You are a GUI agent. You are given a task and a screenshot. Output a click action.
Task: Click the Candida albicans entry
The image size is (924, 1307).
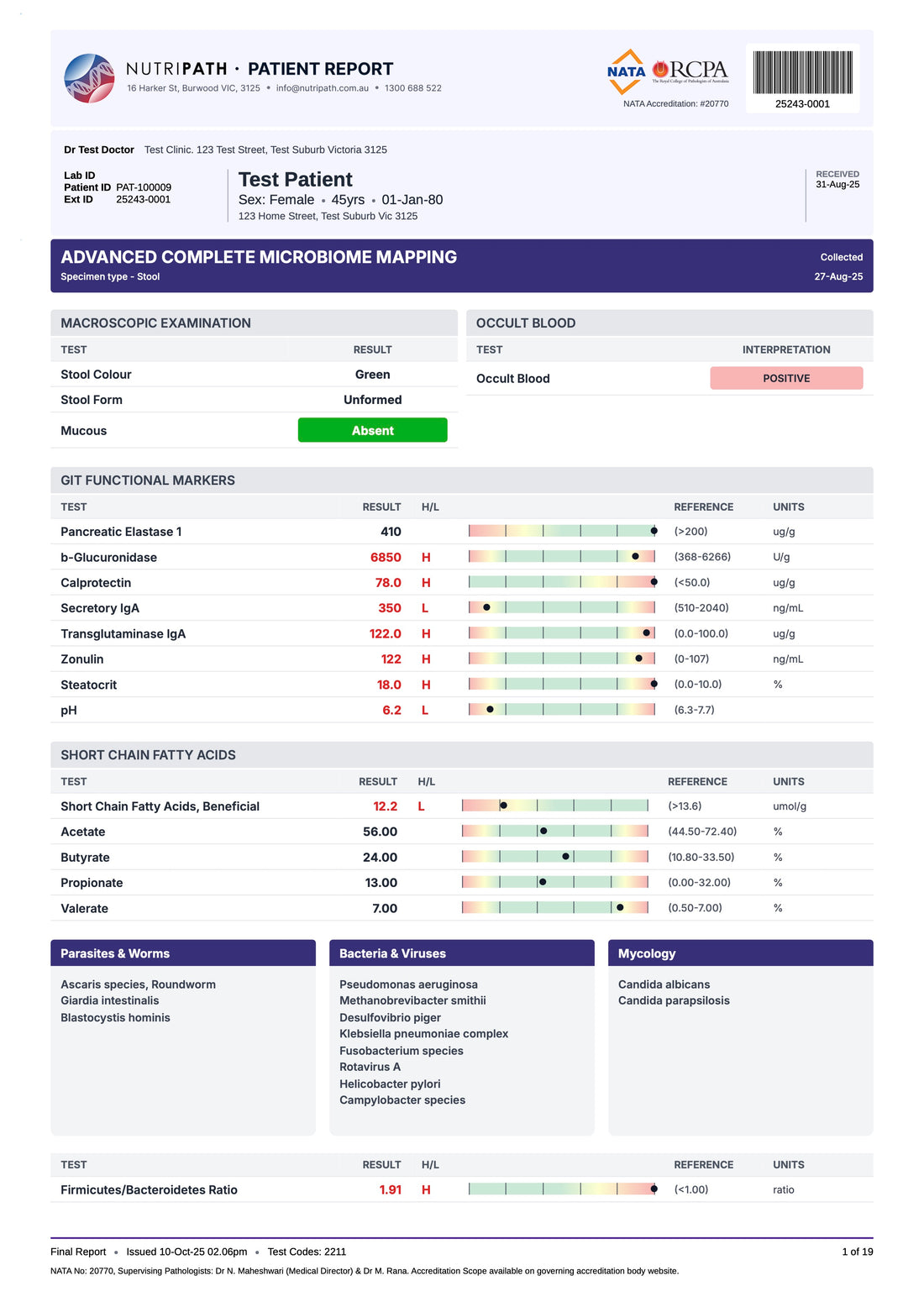pos(664,984)
